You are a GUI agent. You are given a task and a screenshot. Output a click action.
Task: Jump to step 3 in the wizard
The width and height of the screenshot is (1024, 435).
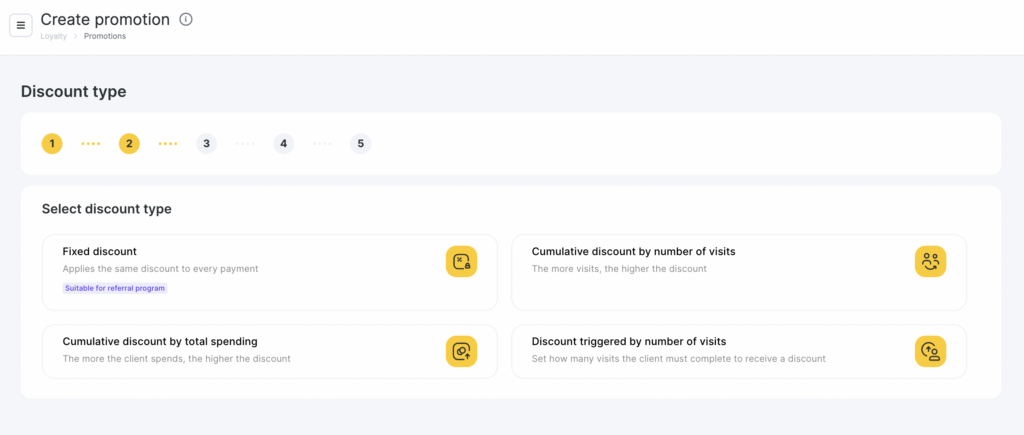(x=206, y=144)
